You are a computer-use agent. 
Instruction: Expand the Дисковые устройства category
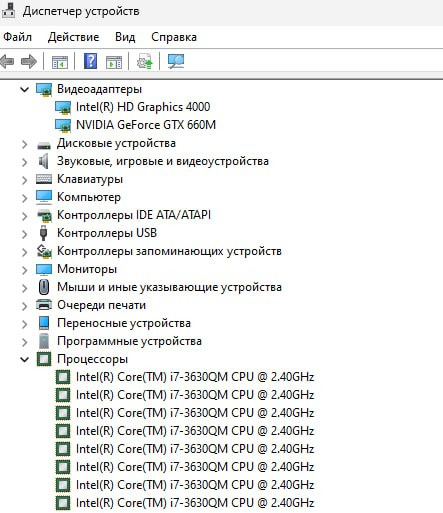coord(24,144)
